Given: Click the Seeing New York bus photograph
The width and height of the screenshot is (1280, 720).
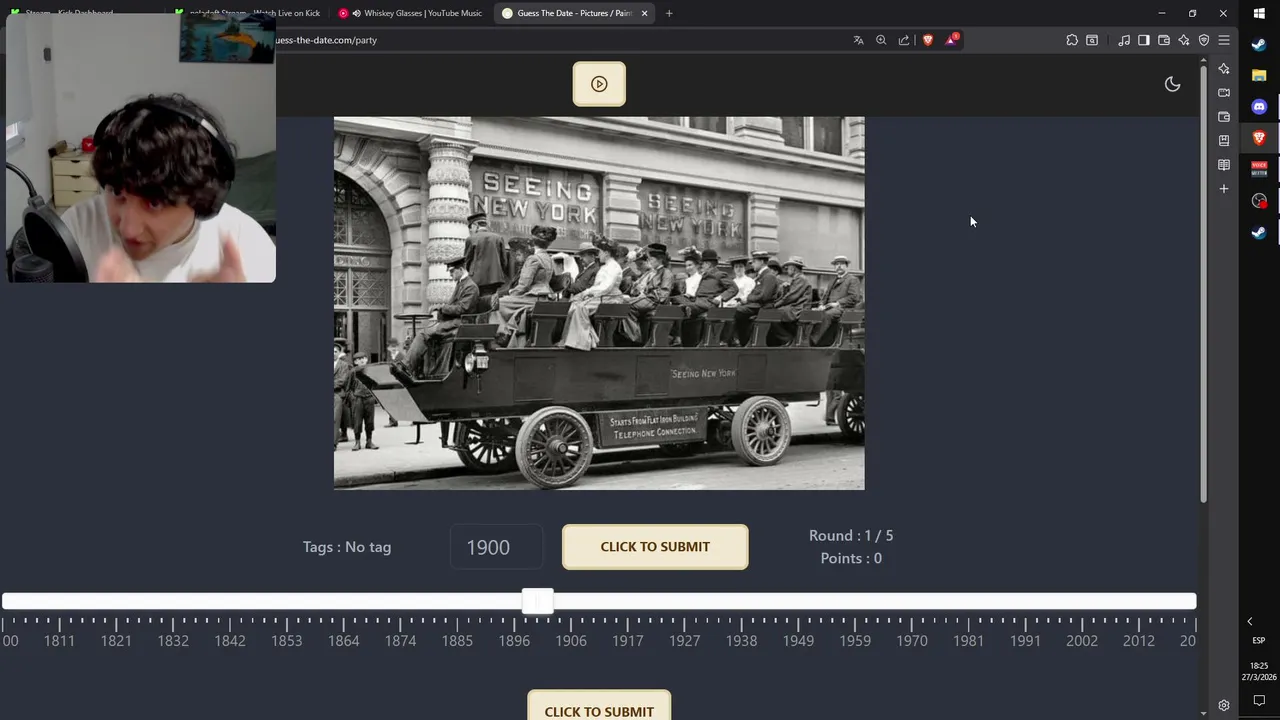Looking at the screenshot, I should pos(599,303).
